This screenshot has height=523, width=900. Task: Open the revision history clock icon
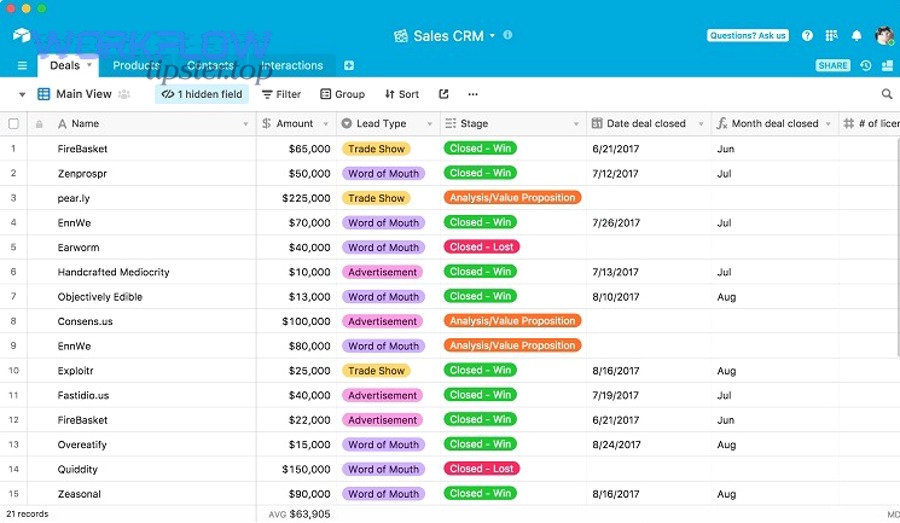coord(866,65)
